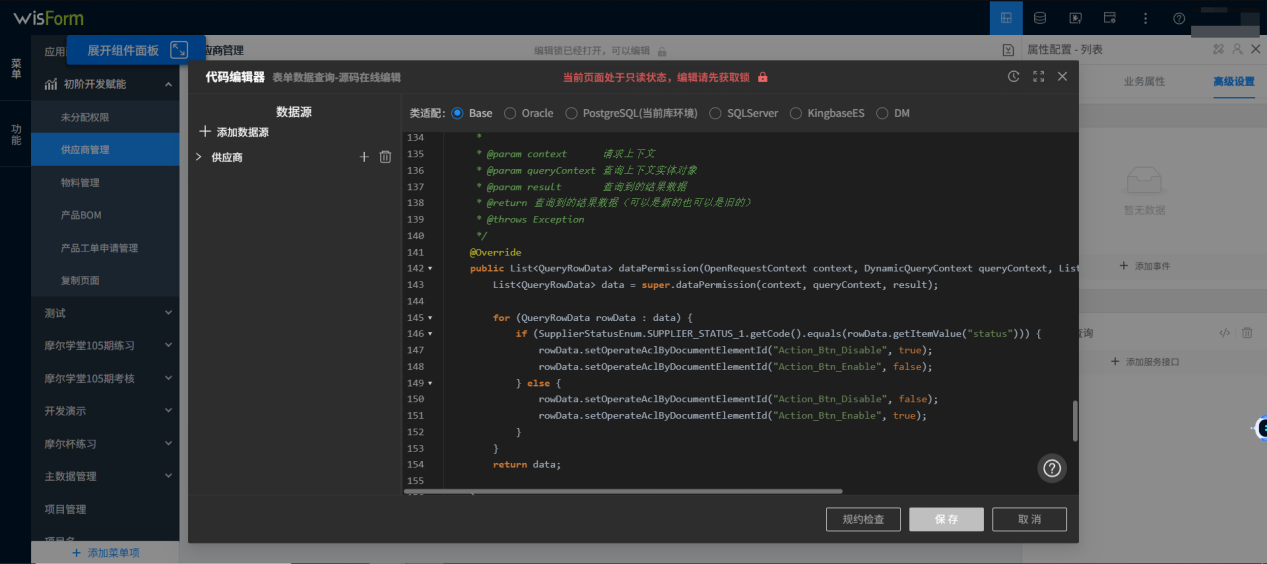This screenshot has height=564, width=1267.
Task: Switch to the 高级设置 tab
Action: 1233,82
